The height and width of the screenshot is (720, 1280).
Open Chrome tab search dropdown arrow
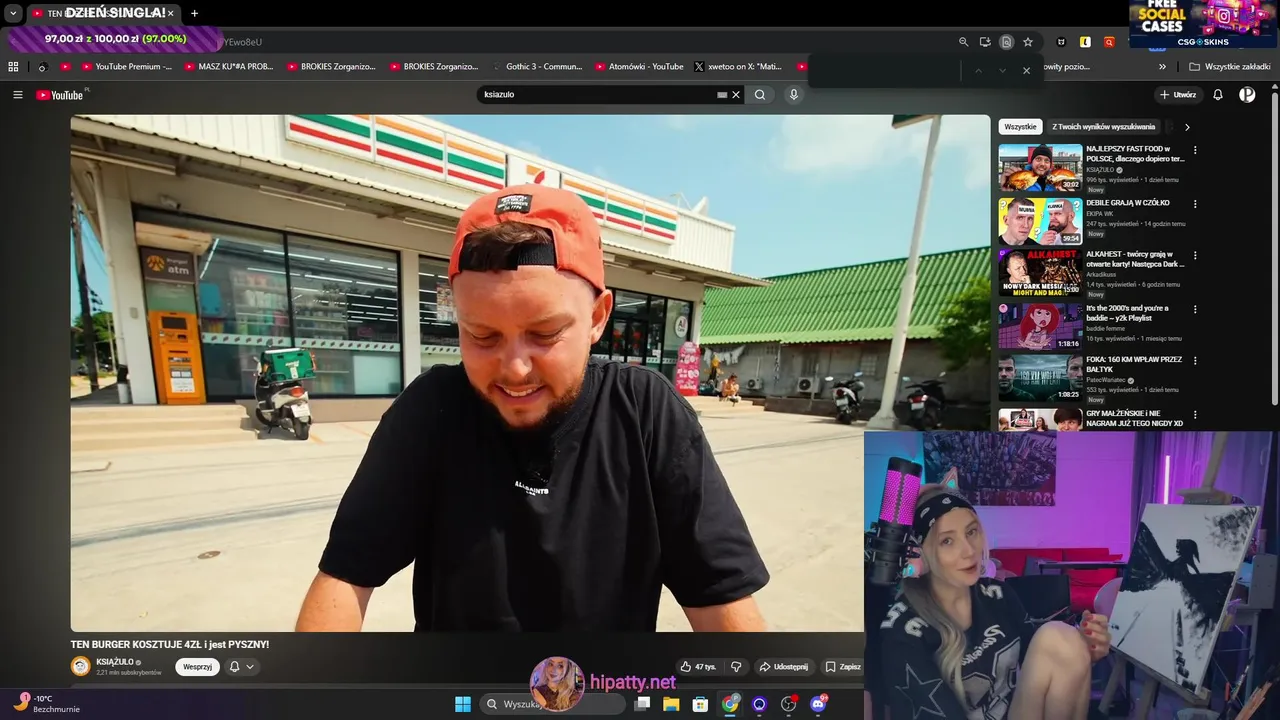tap(13, 13)
